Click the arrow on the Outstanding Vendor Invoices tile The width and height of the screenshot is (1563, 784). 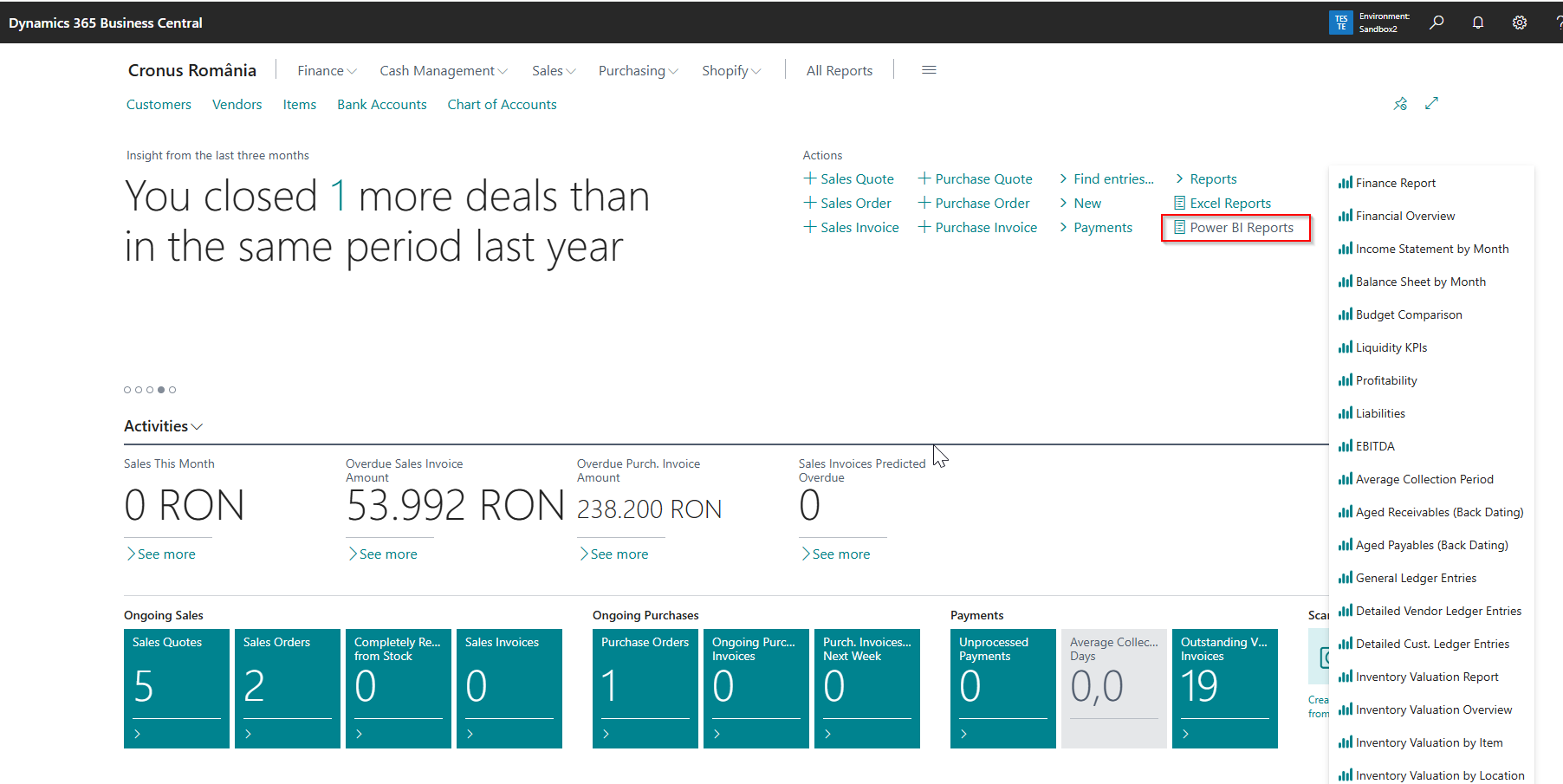point(1185,734)
